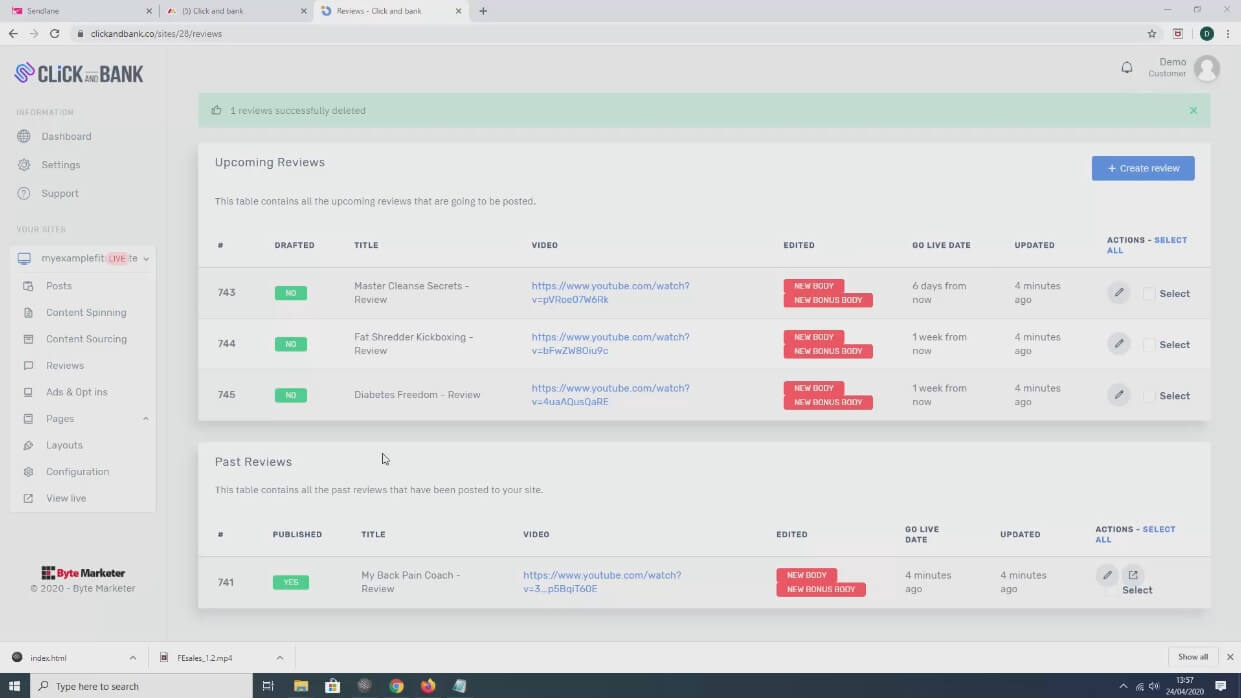The height and width of the screenshot is (698, 1241).
Task: Tick Select checkbox for My Back Pain Coach
Action: click(1111, 590)
